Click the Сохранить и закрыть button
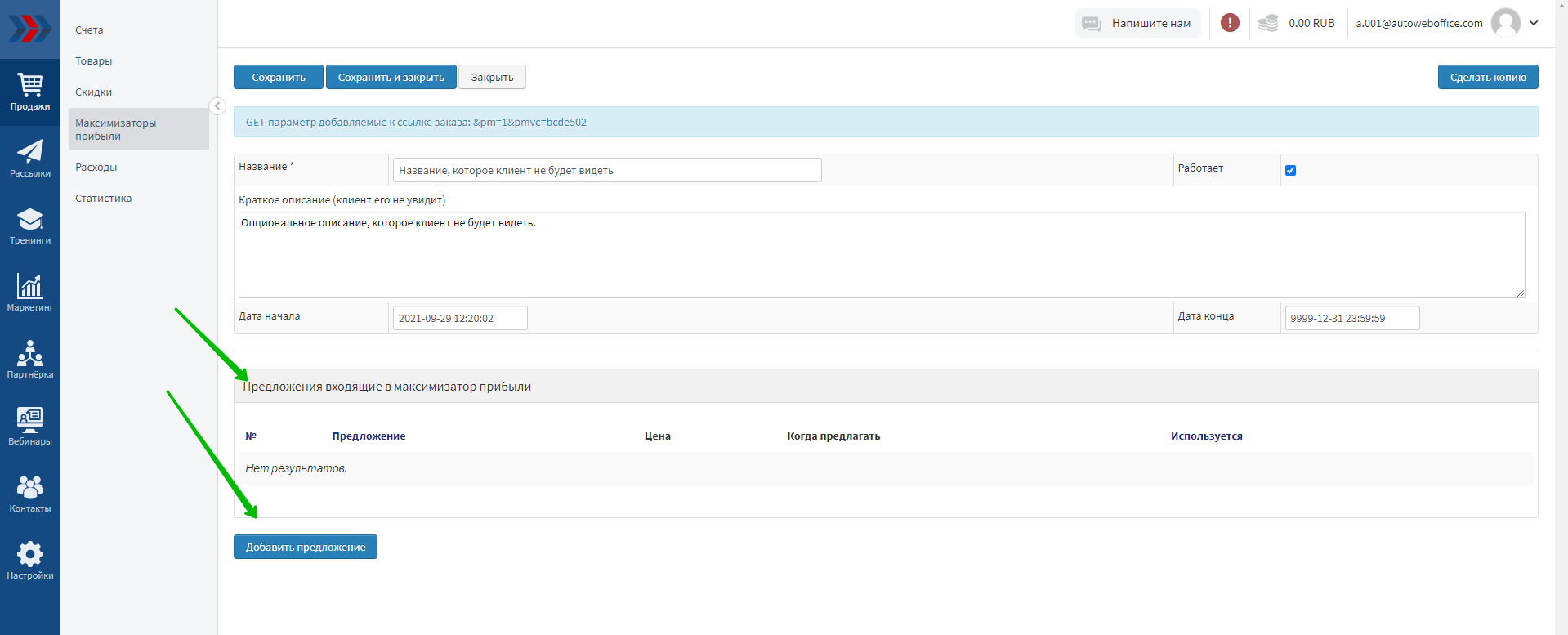 click(x=391, y=77)
